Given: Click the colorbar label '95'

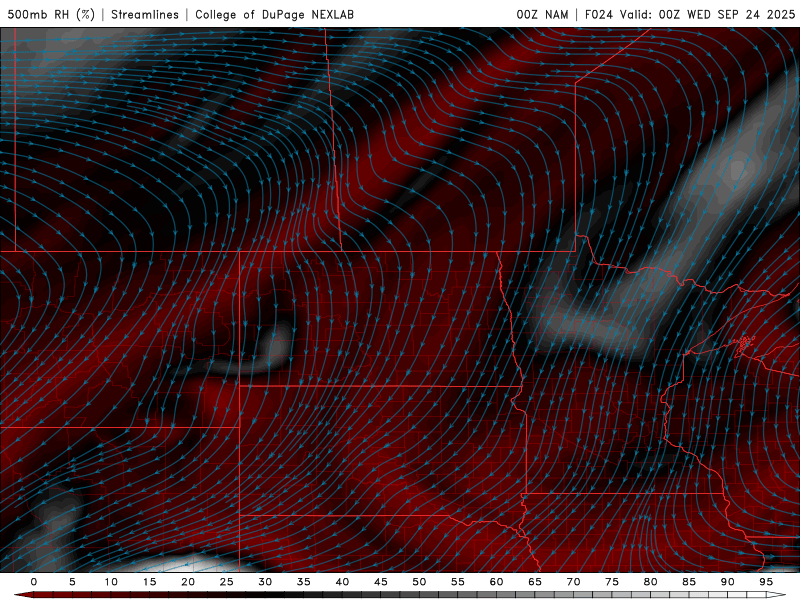Looking at the screenshot, I should tap(766, 582).
